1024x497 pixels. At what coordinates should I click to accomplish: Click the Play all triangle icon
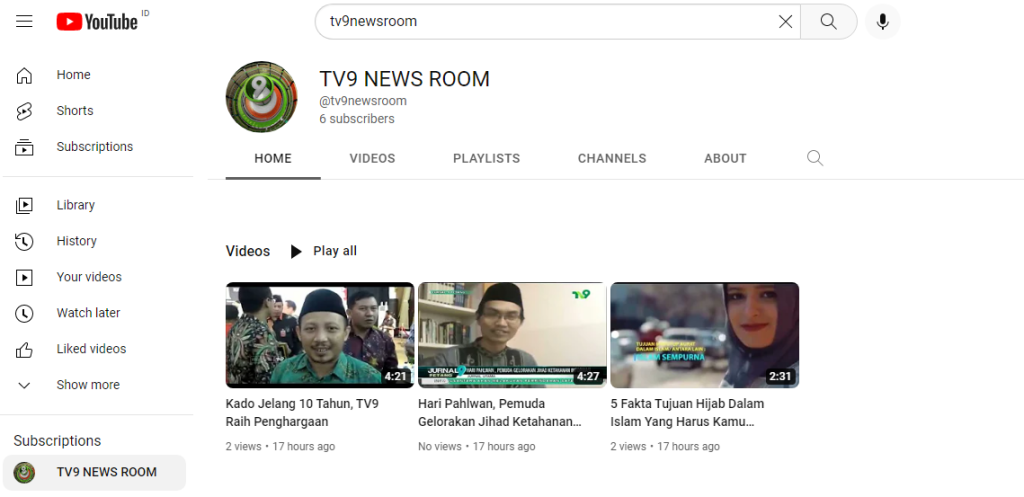click(x=296, y=251)
